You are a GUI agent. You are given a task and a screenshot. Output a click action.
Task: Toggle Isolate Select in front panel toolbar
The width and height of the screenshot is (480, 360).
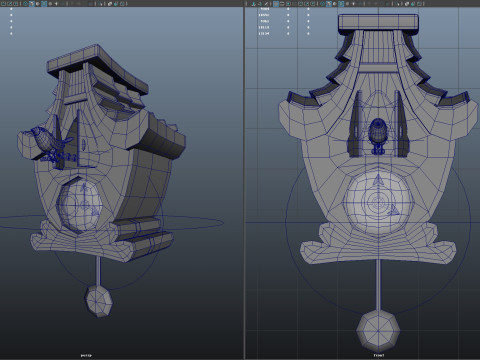click(397, 4)
